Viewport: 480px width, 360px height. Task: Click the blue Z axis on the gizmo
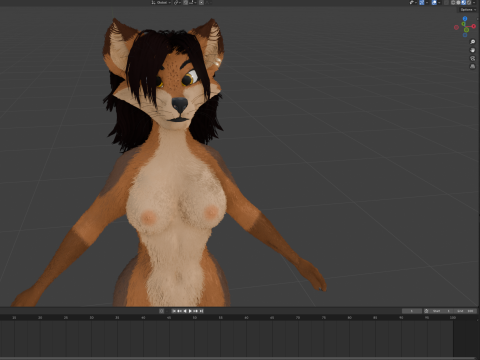point(465,19)
